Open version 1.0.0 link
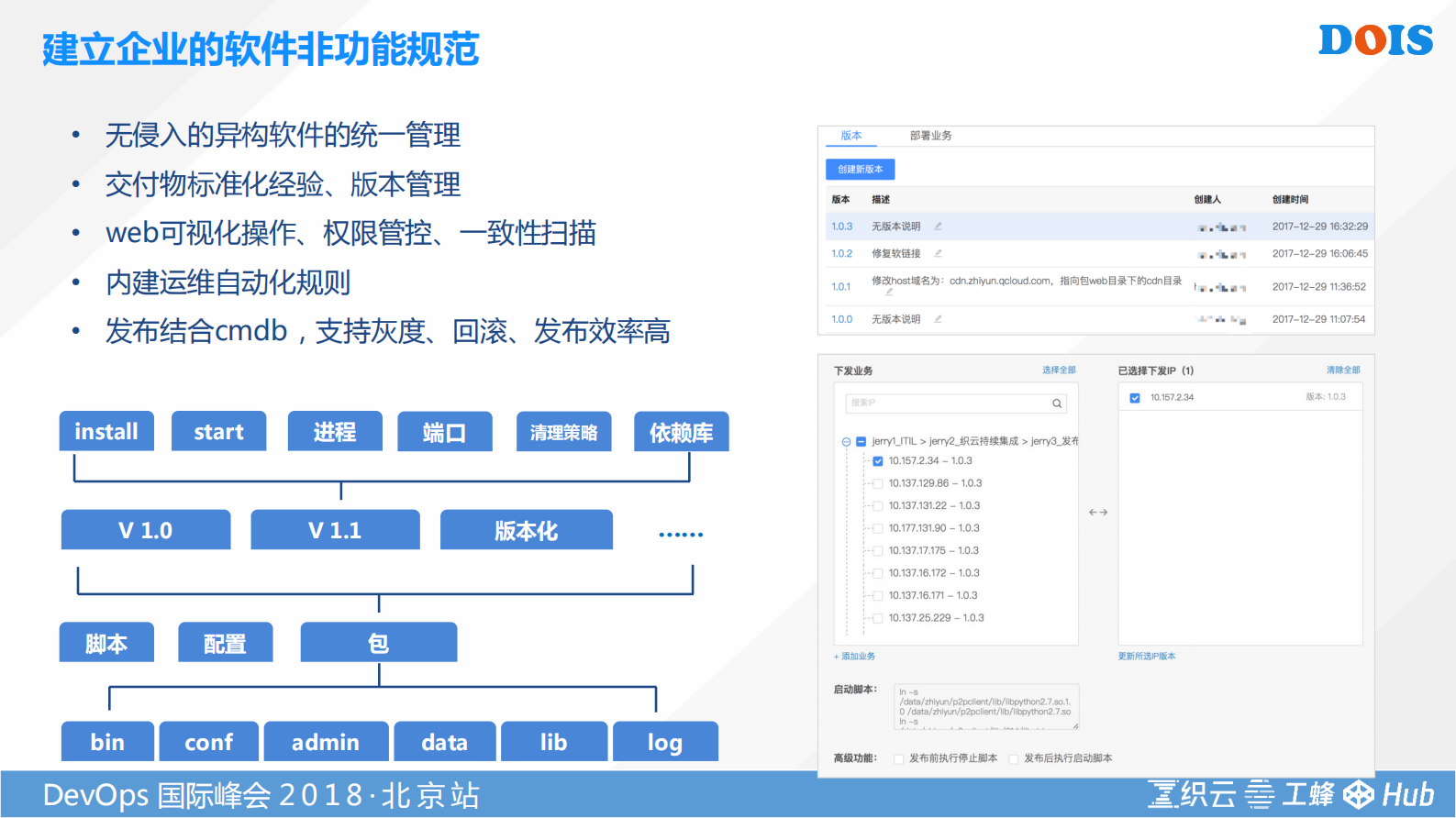Screen dimensions: 1456x818 841,319
